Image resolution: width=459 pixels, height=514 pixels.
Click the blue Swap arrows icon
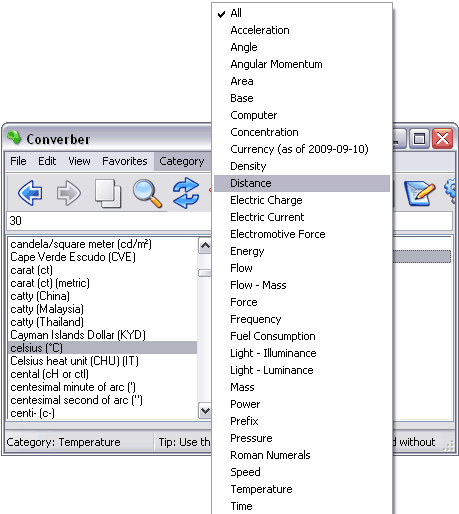pos(186,193)
